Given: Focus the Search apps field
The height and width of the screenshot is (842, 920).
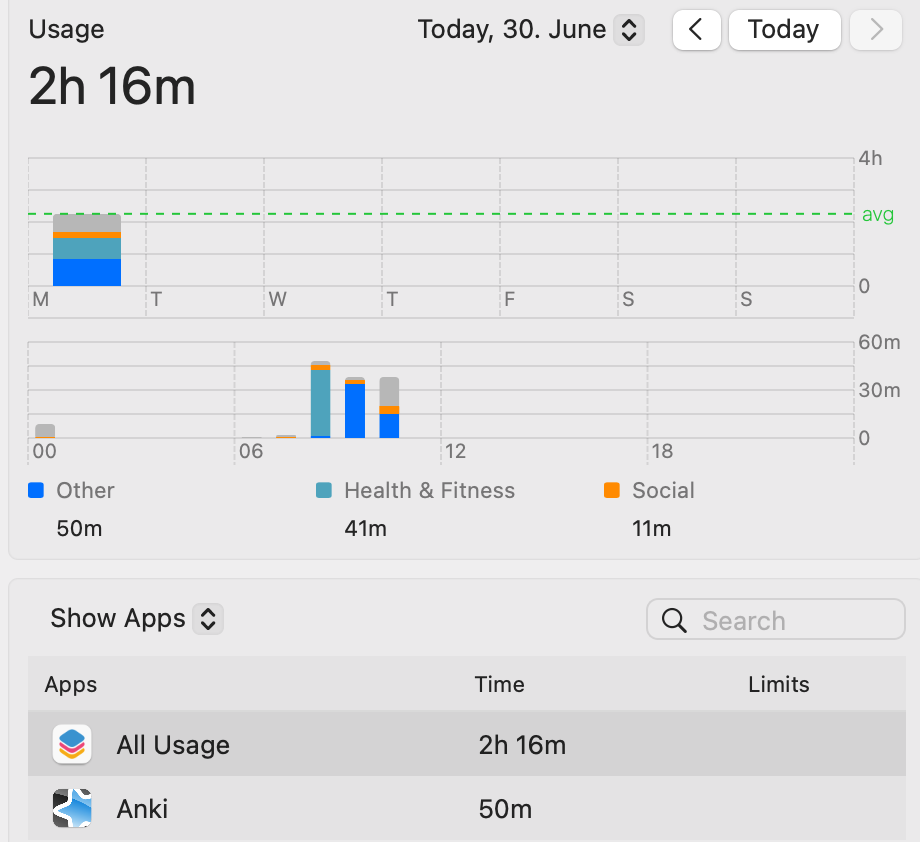Looking at the screenshot, I should [x=776, y=619].
